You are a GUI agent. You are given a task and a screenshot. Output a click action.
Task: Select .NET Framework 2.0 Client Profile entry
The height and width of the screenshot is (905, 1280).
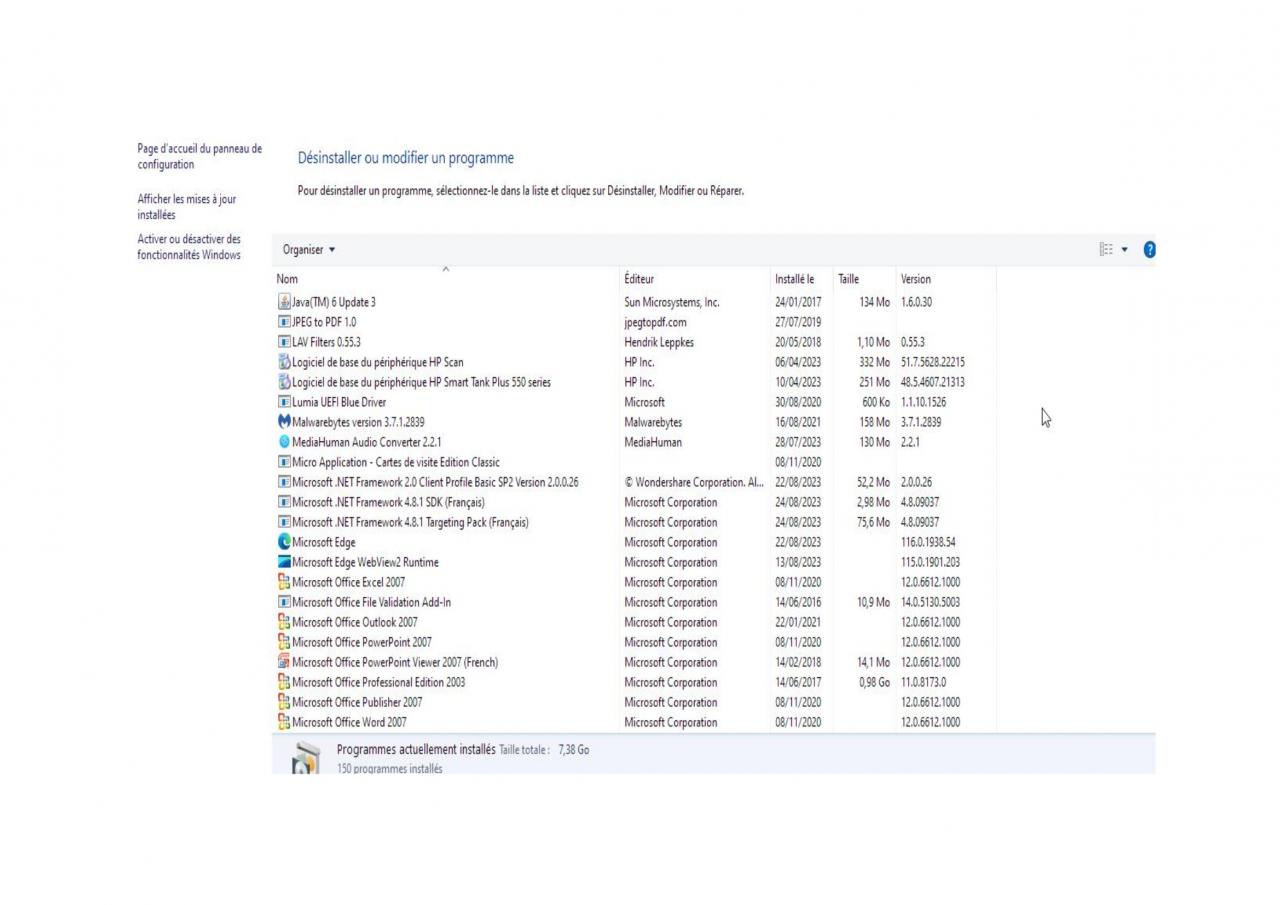(435, 482)
